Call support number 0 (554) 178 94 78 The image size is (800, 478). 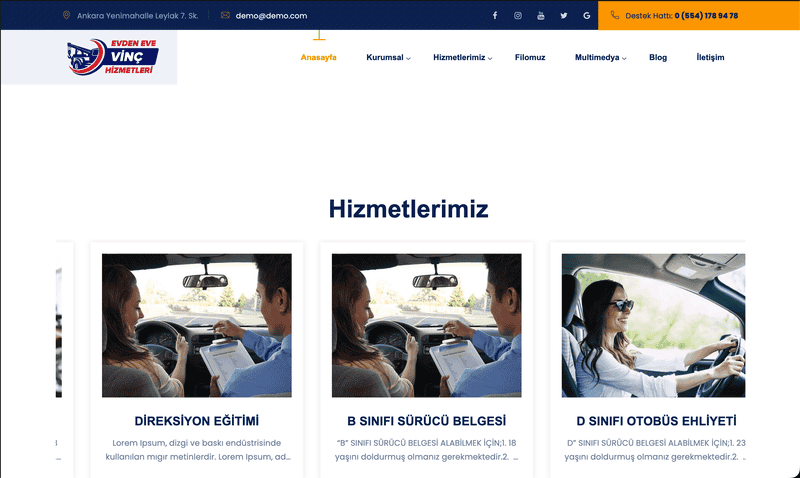(x=706, y=16)
